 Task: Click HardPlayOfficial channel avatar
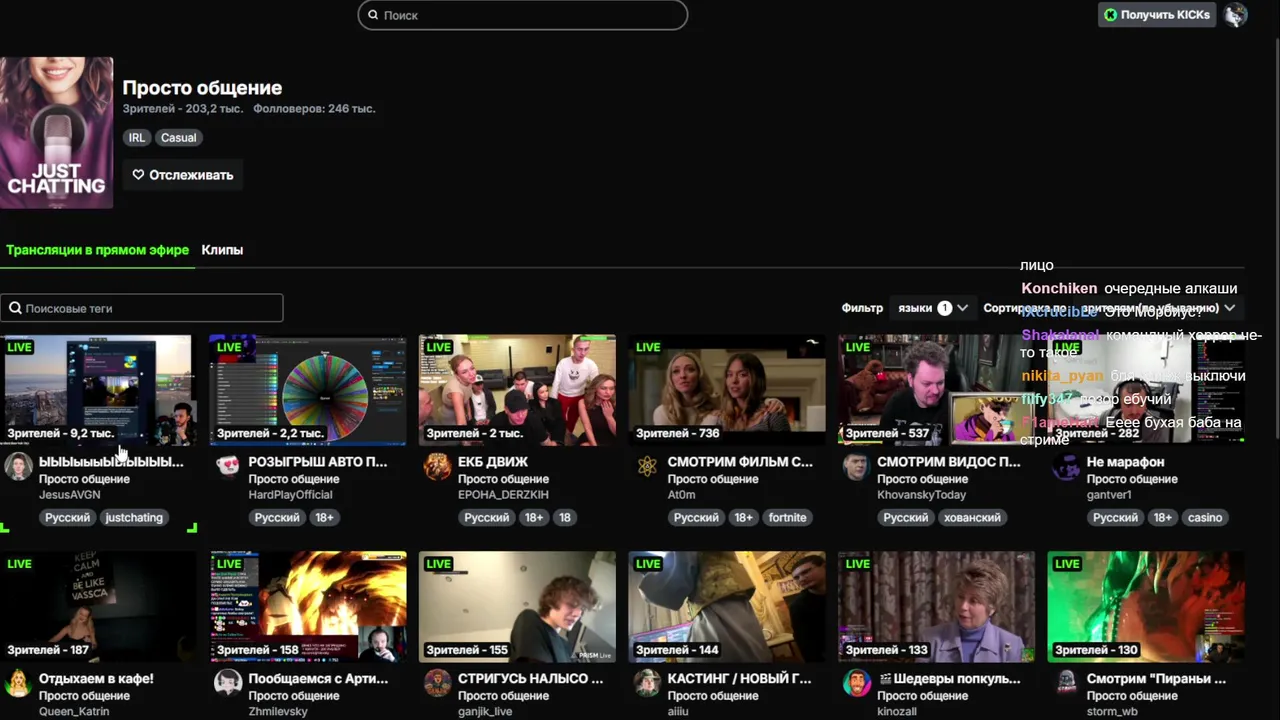pyautogui.click(x=228, y=467)
